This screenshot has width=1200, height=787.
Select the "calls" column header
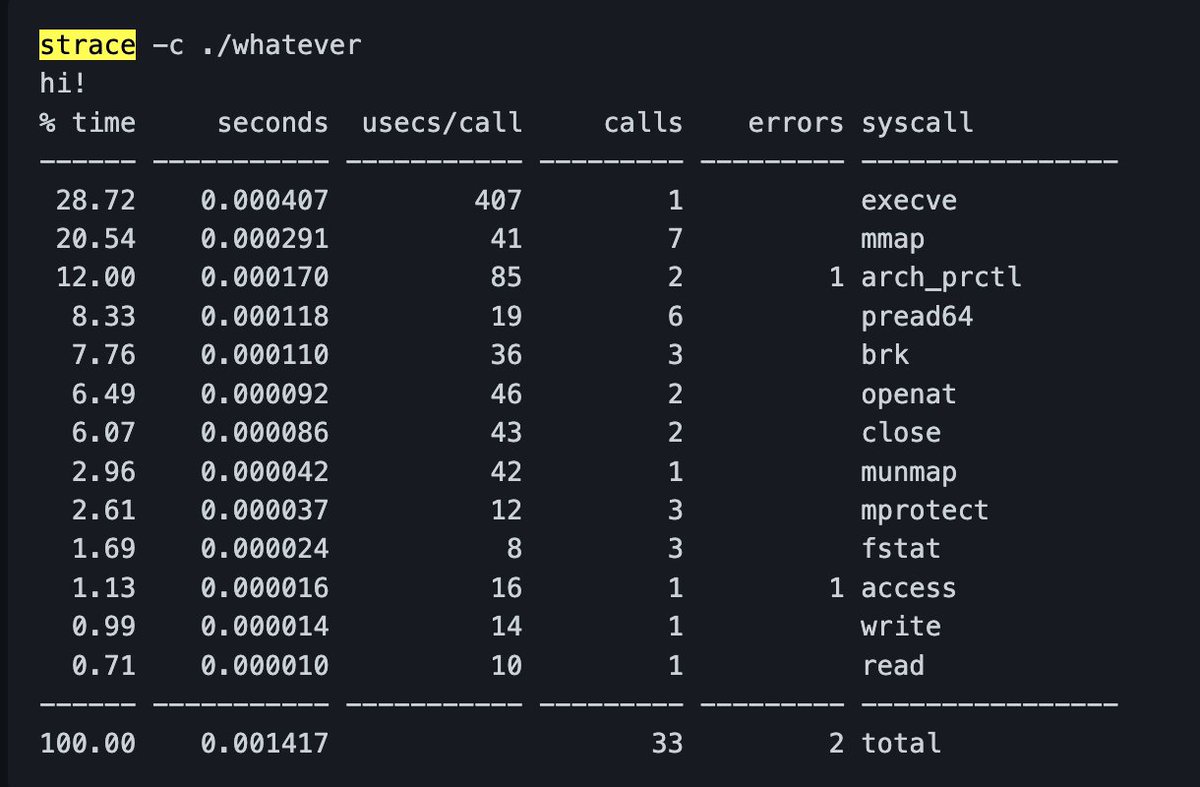(643, 123)
